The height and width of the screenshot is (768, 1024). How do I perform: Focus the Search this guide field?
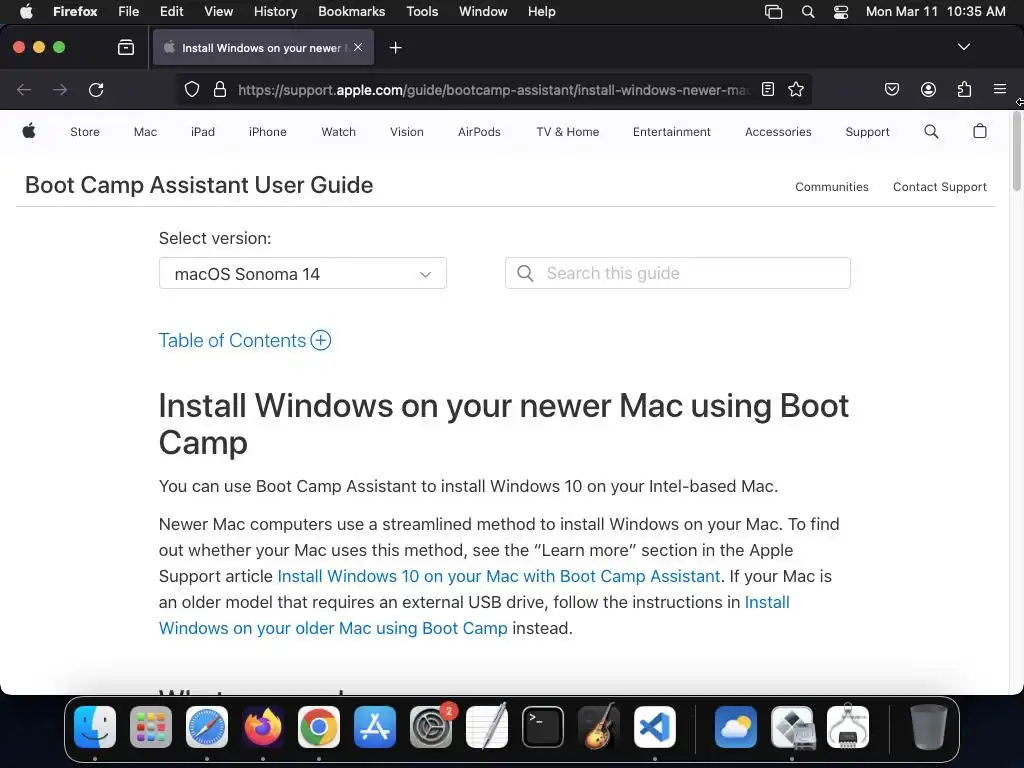[678, 273]
